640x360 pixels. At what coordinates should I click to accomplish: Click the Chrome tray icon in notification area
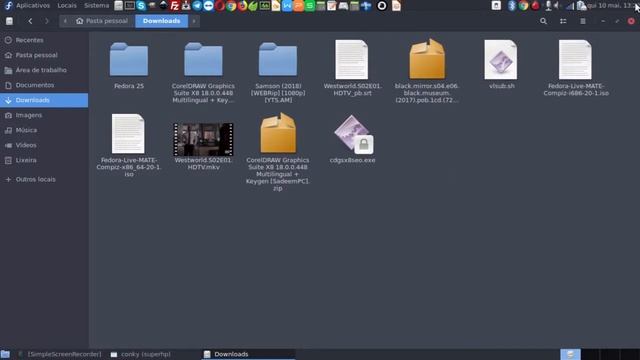pos(523,6)
